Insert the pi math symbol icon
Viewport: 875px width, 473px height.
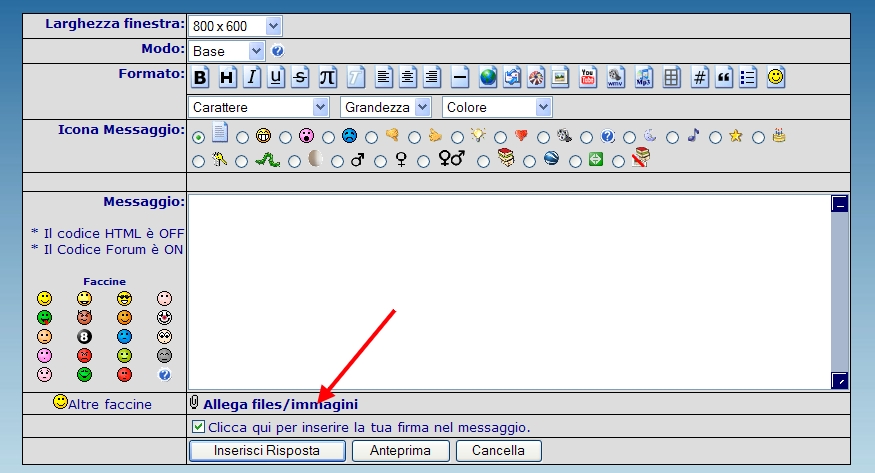tap(327, 77)
